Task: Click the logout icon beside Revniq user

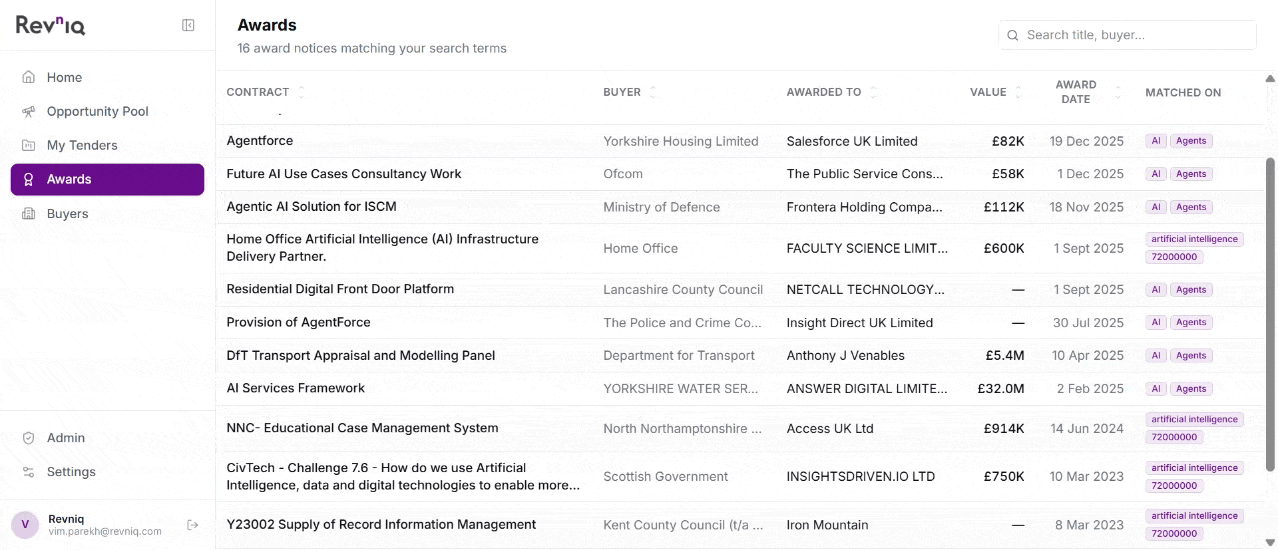Action: click(193, 525)
